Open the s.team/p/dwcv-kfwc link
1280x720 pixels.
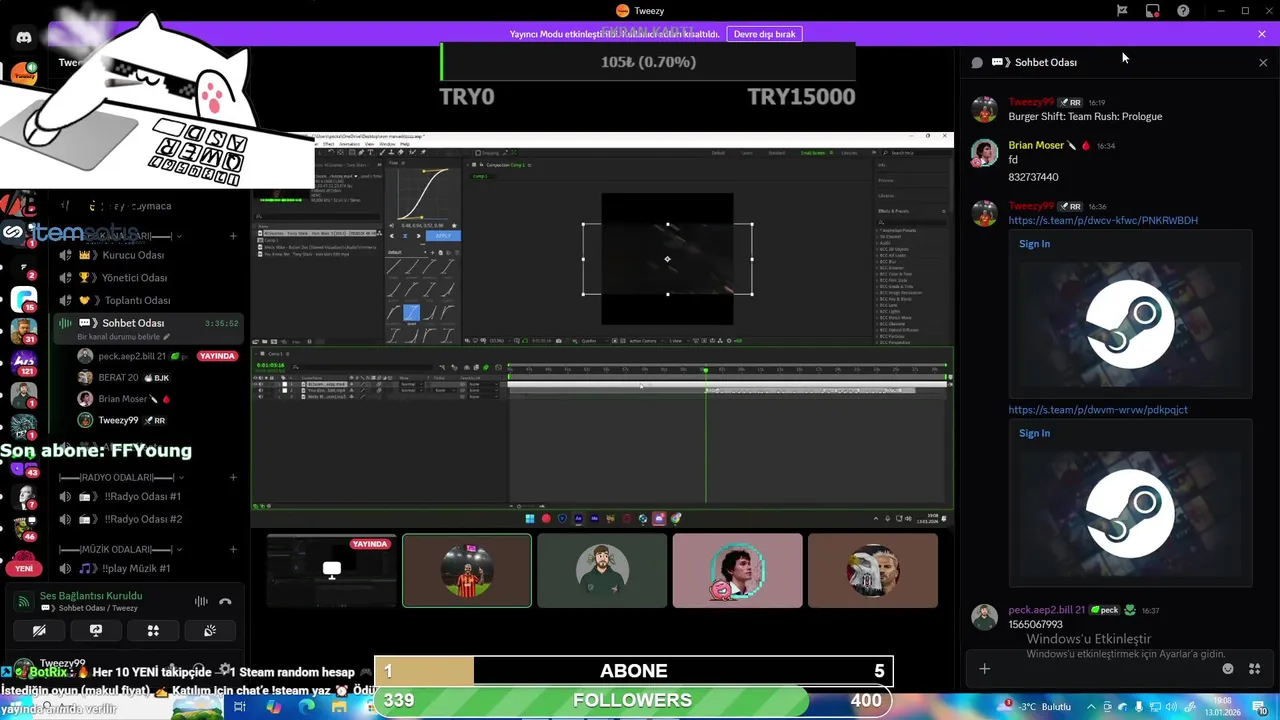(1103, 220)
